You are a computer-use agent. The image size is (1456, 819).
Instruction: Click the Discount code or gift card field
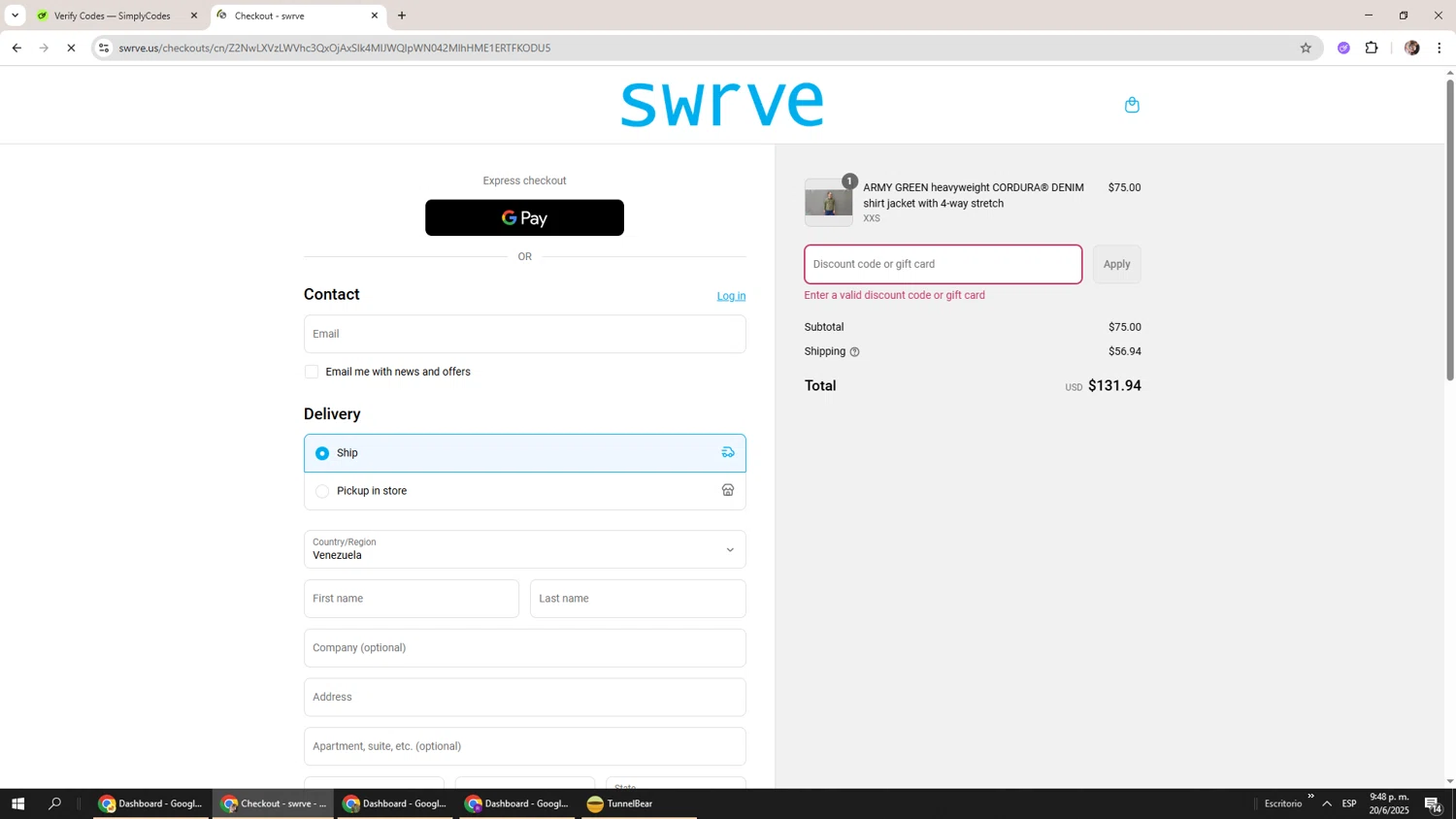pyautogui.click(x=943, y=264)
